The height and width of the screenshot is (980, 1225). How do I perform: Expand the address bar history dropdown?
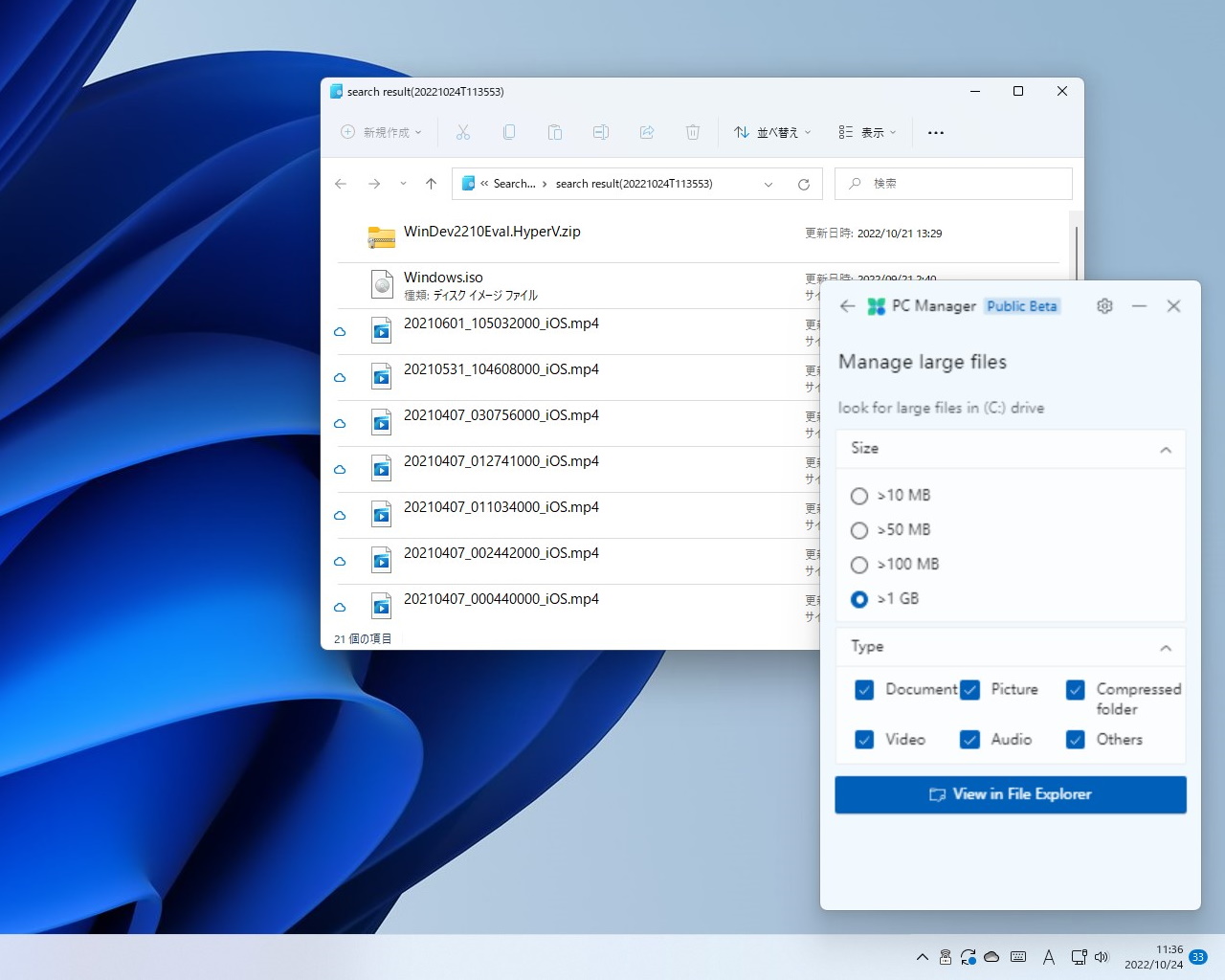768,184
